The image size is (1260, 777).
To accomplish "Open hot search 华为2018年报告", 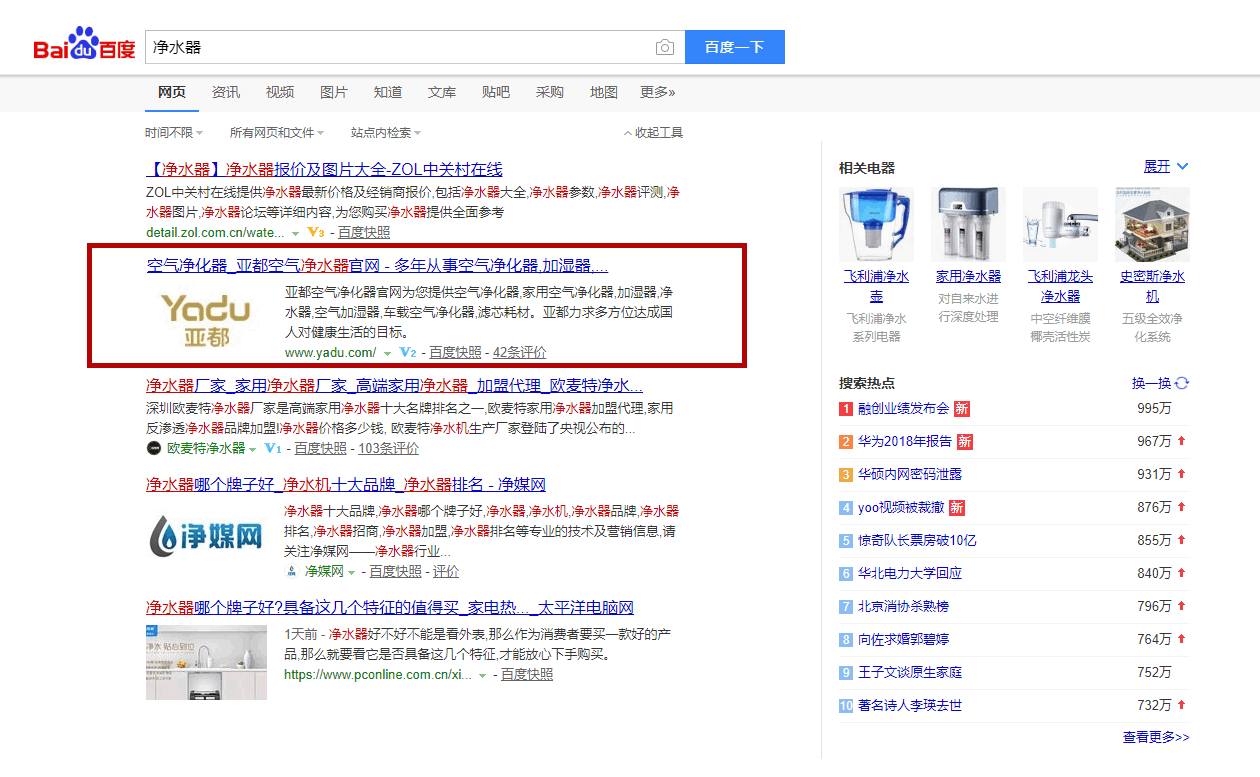I will [905, 441].
